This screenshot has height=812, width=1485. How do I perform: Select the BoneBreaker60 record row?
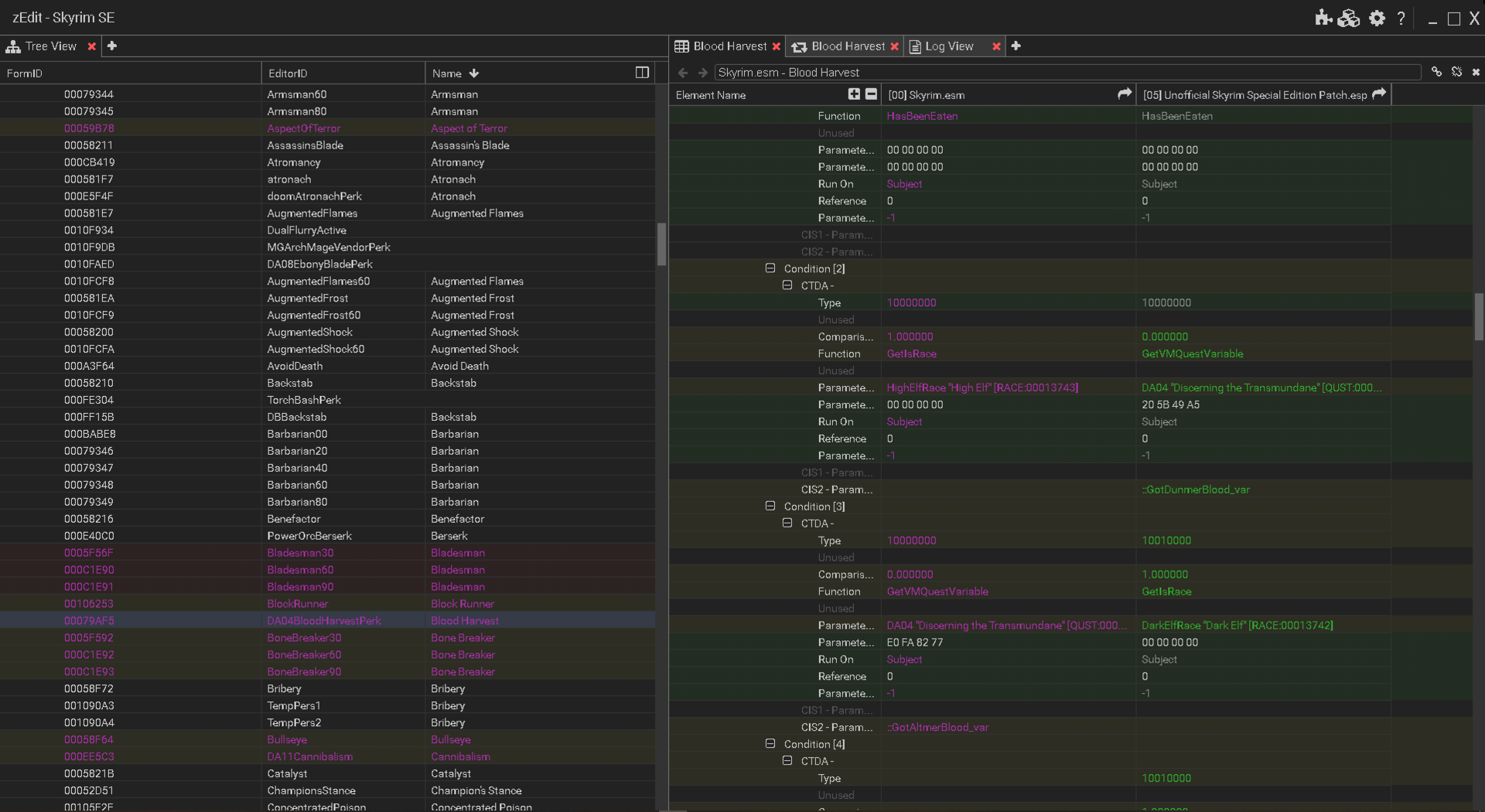(x=327, y=655)
